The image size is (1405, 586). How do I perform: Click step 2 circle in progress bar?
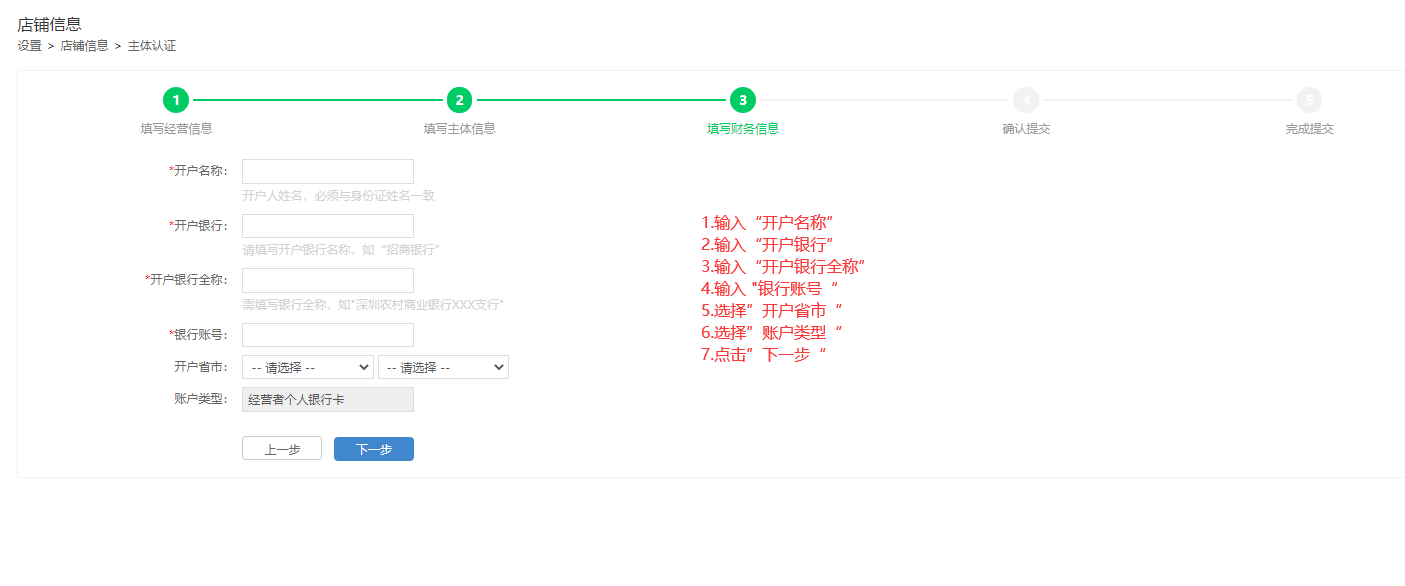pyautogui.click(x=459, y=100)
